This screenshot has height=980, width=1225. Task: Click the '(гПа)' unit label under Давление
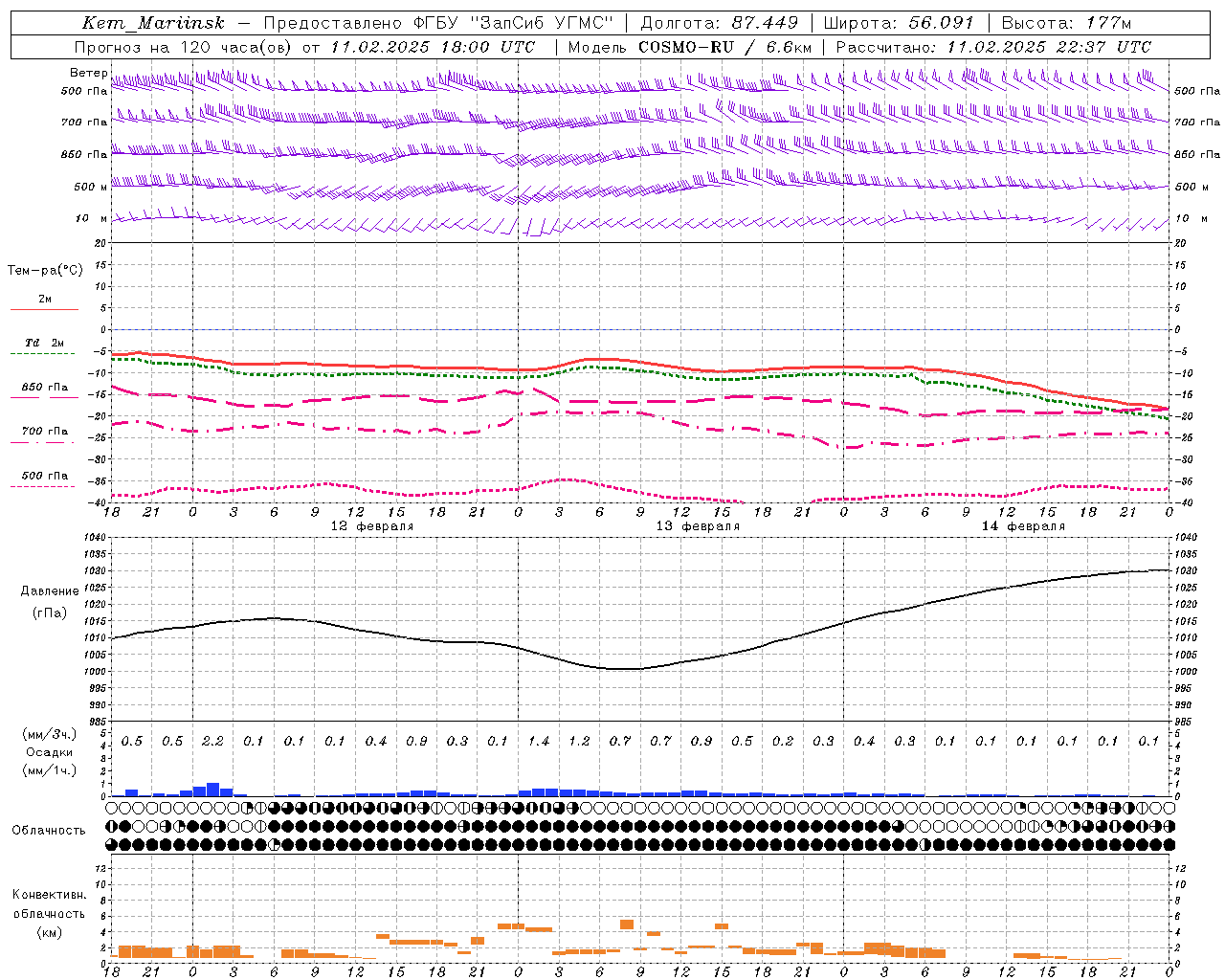50,613
